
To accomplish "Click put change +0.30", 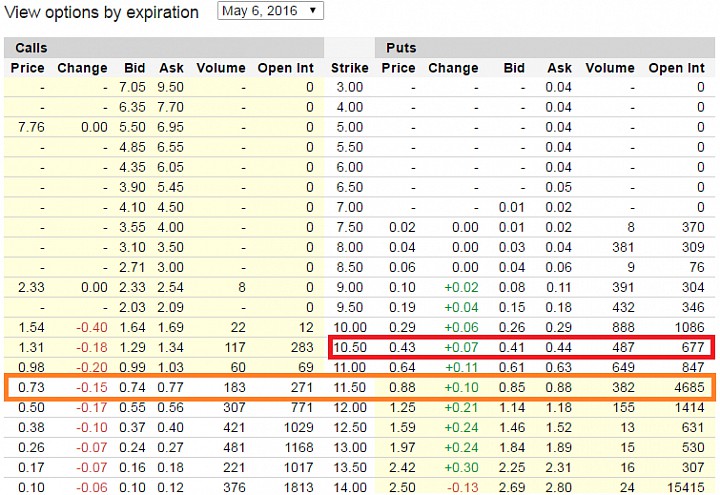I will point(461,467).
